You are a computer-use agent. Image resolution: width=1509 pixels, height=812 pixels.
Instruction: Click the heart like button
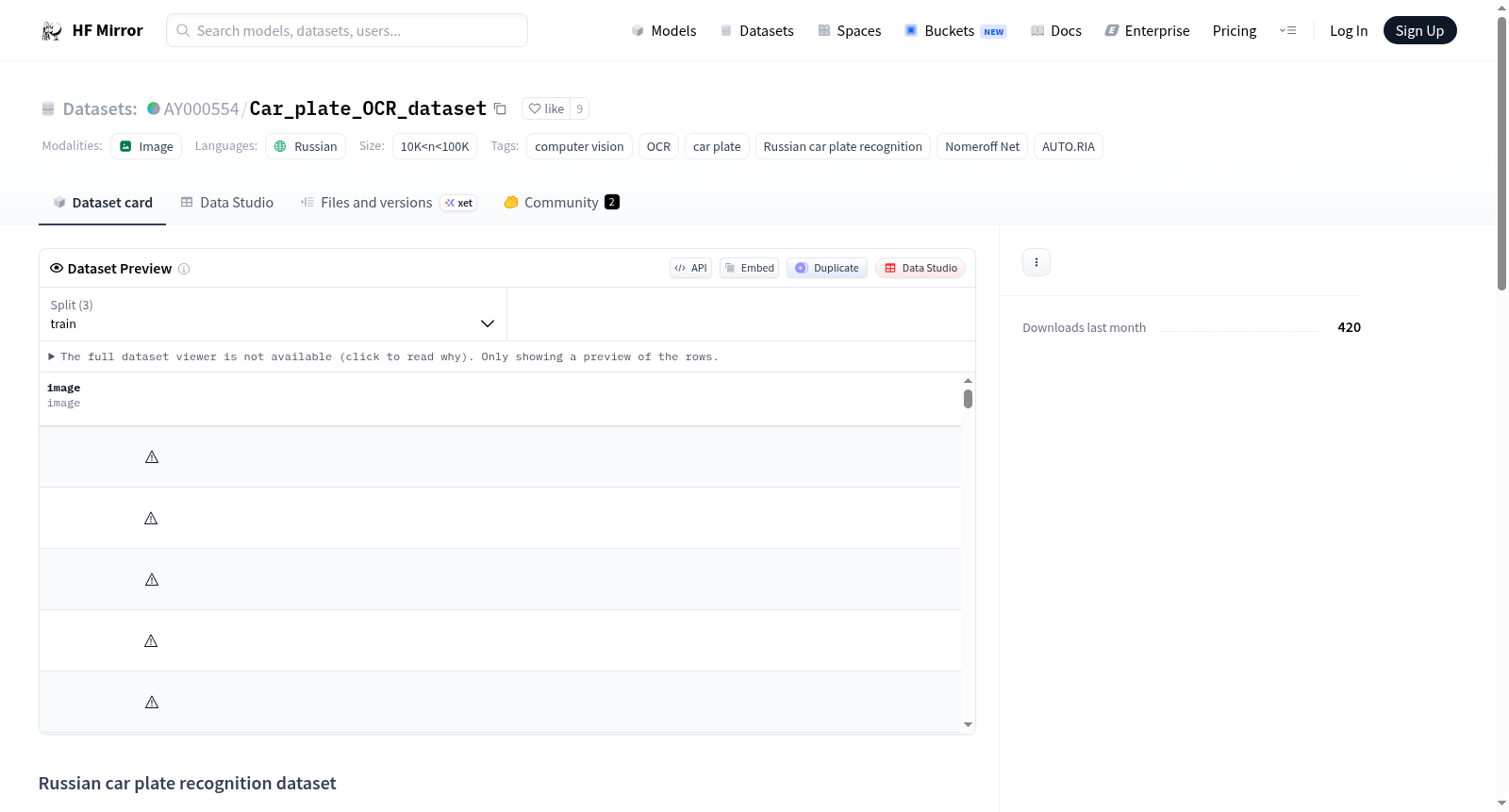pyautogui.click(x=546, y=108)
